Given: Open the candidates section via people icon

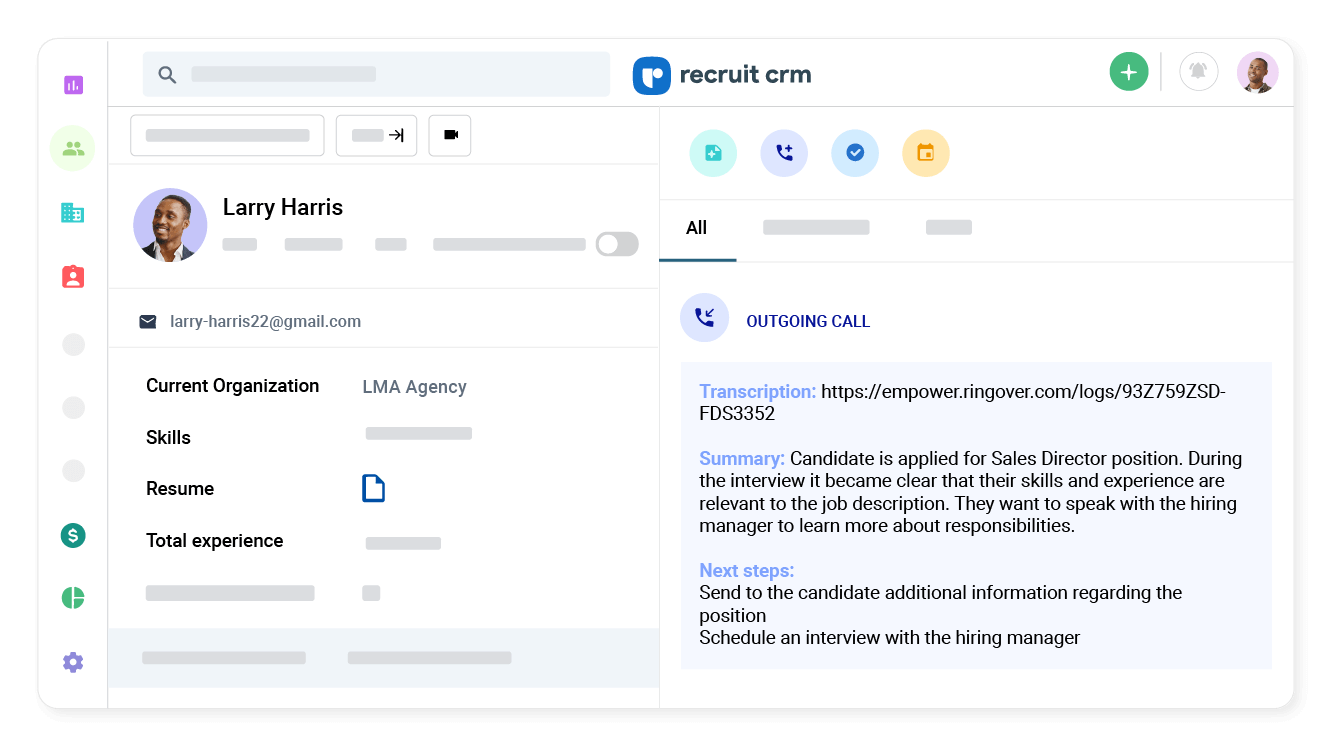Looking at the screenshot, I should pos(72,148).
